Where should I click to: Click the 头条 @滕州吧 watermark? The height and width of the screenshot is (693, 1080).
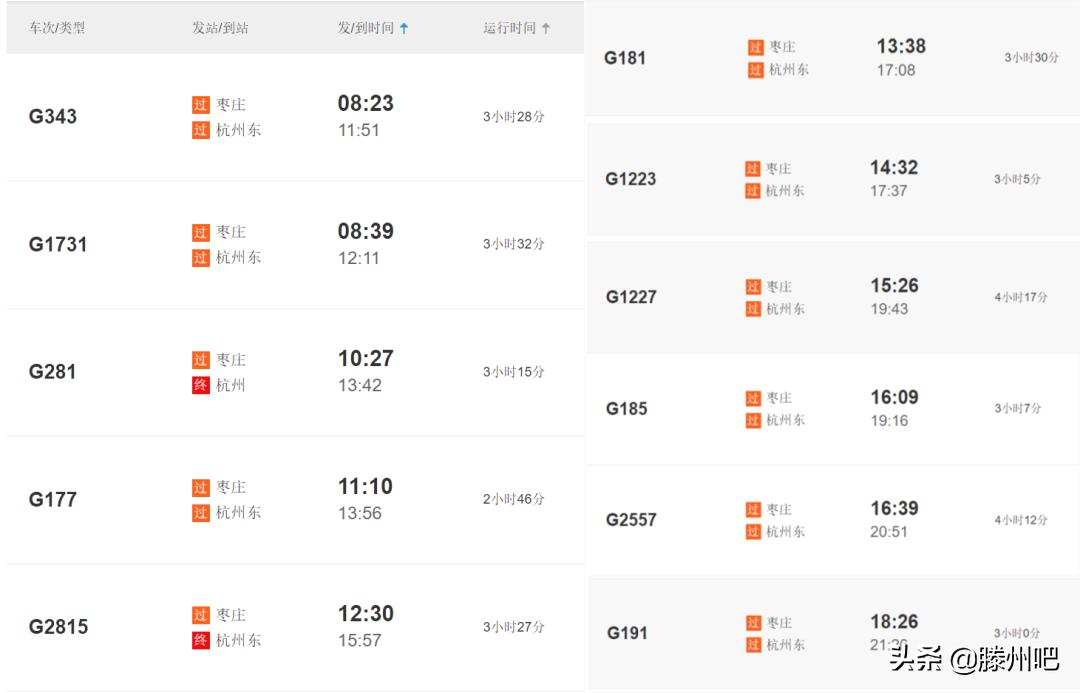(973, 658)
